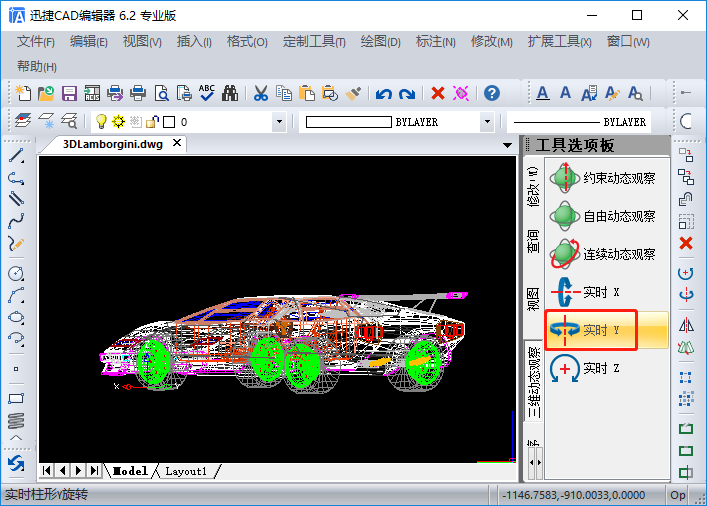
Task: Open Help with the question mark icon
Action: (x=492, y=93)
